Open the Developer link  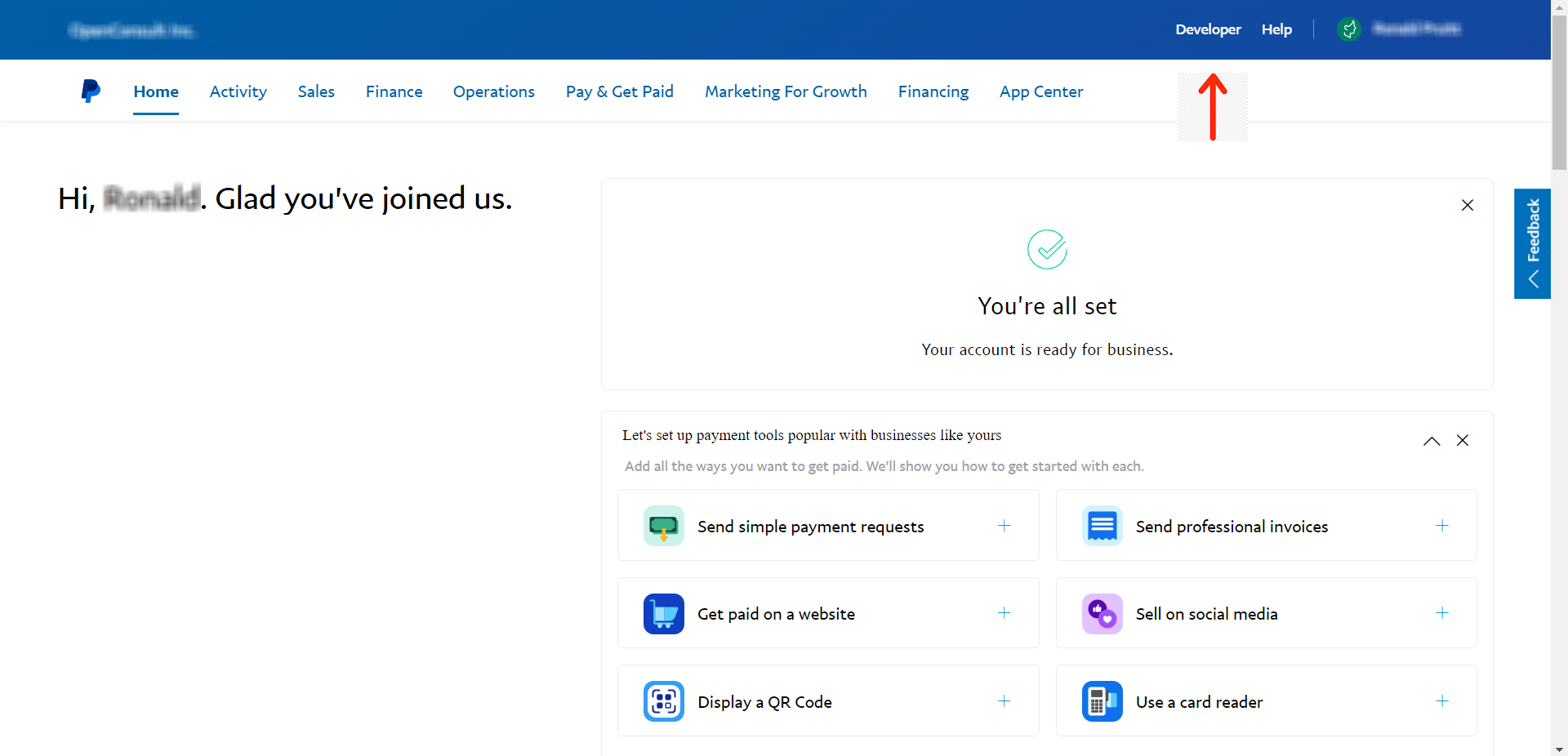[1208, 29]
